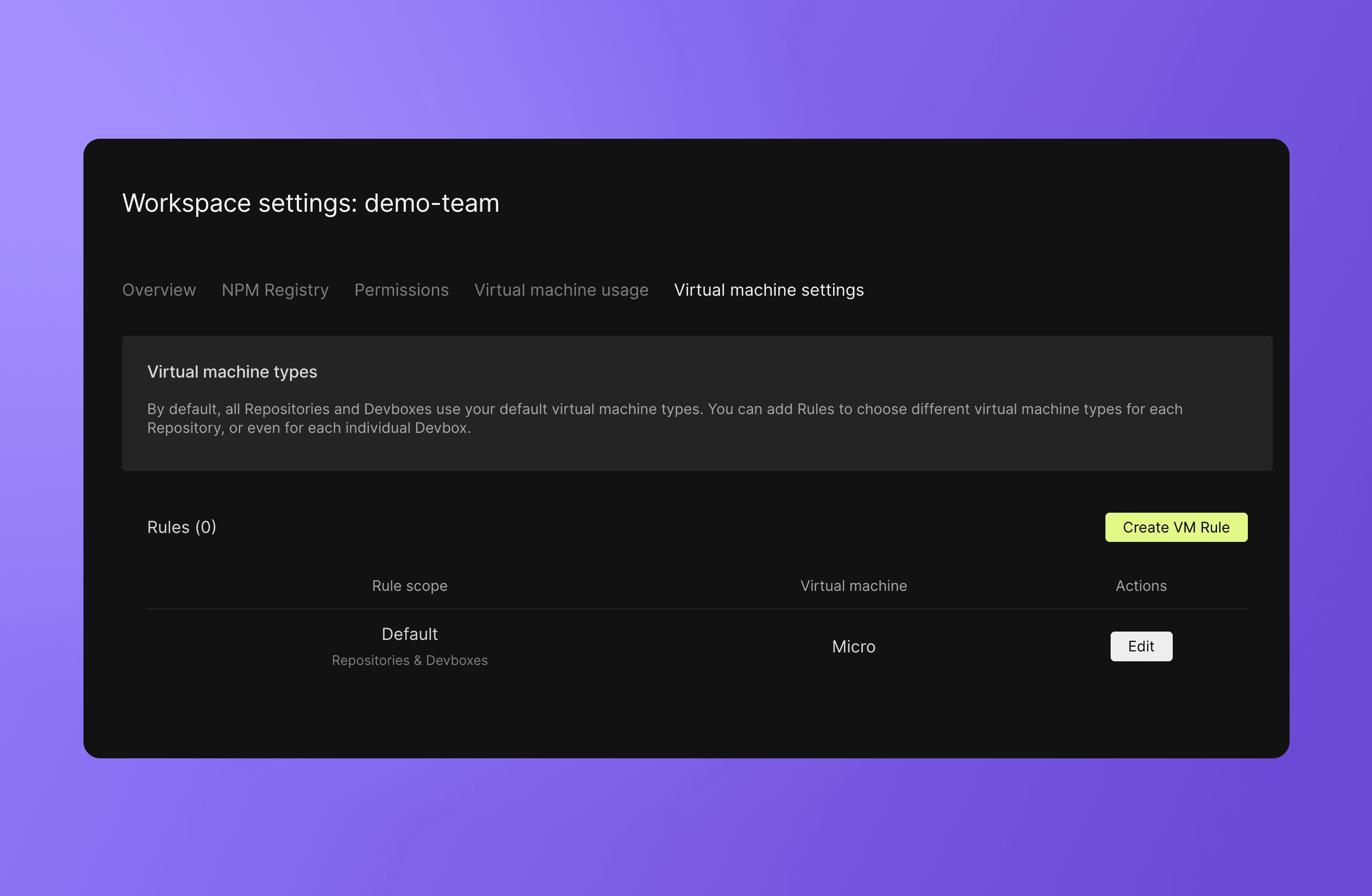Click the Rule scope column header

tap(410, 586)
